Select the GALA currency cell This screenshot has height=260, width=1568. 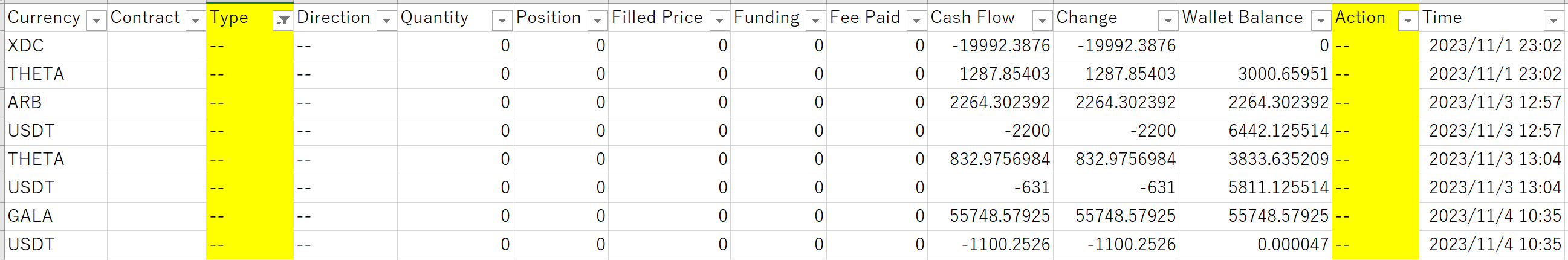click(x=55, y=216)
